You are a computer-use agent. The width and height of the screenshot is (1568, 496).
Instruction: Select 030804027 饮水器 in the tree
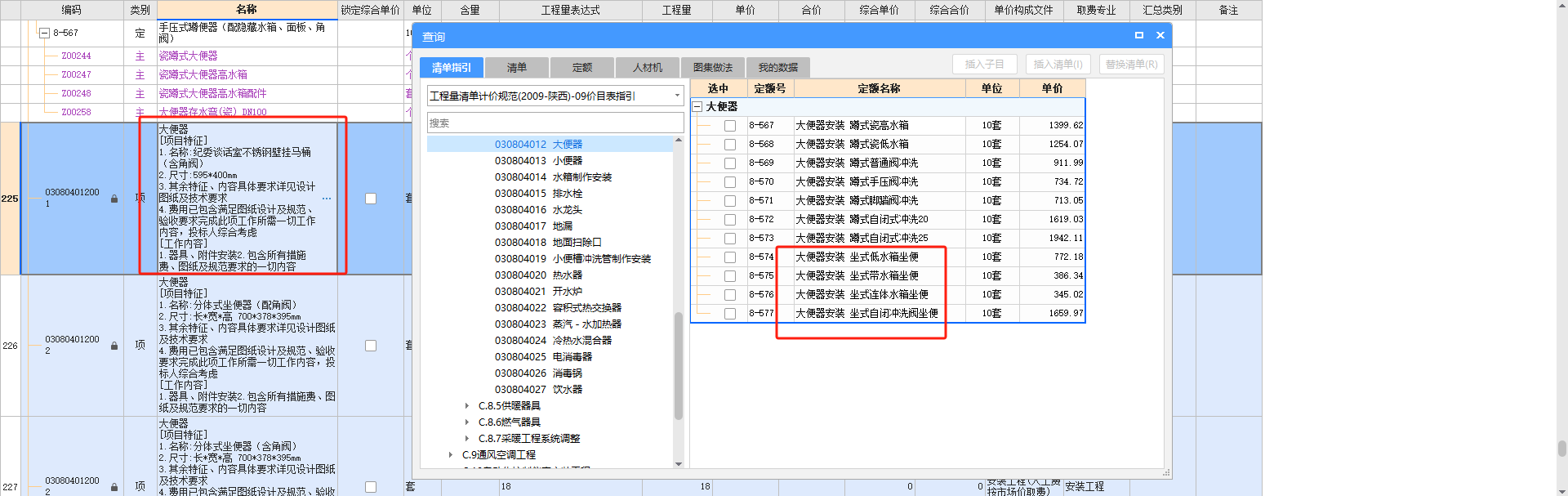tap(538, 390)
